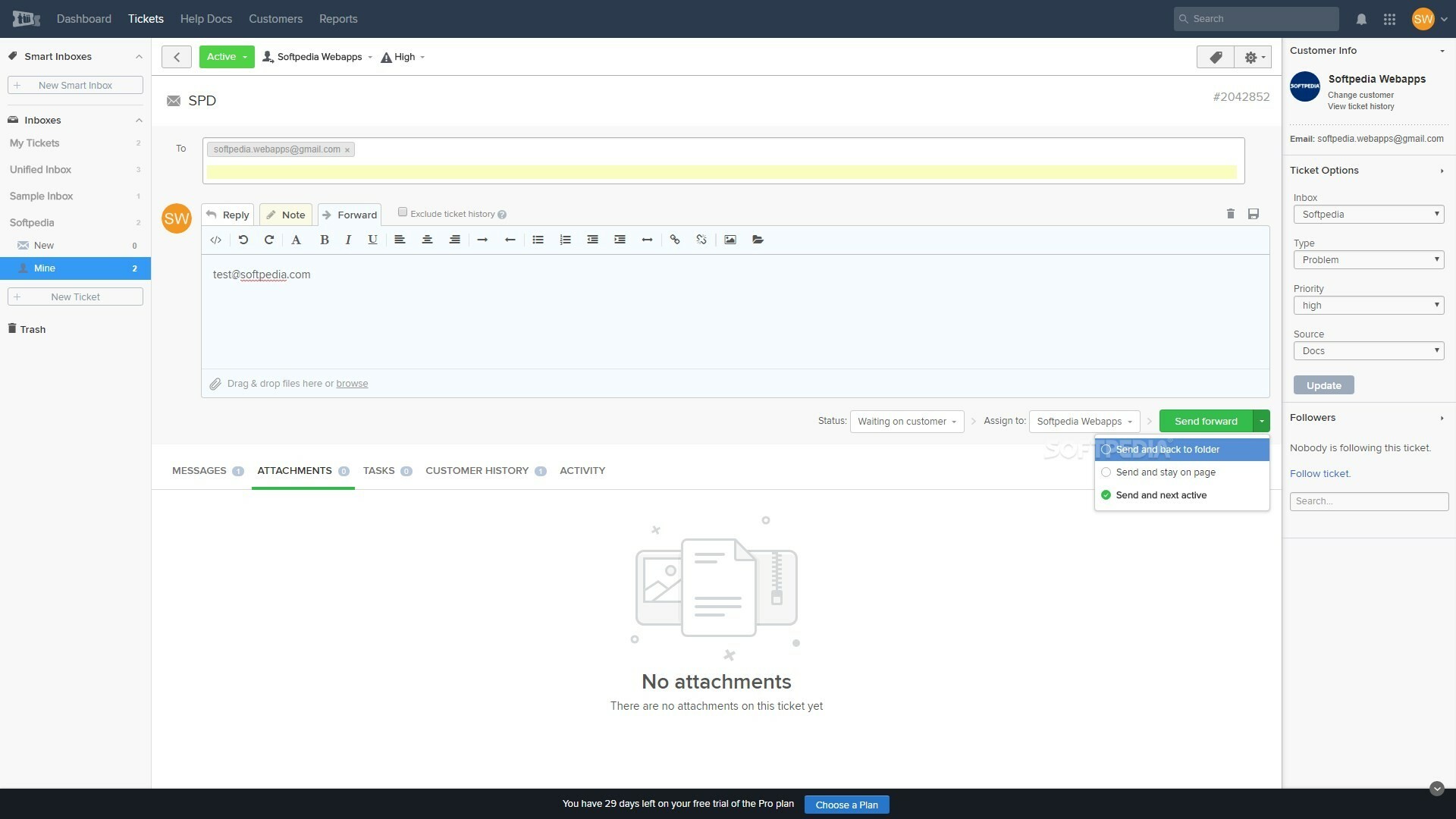1456x819 pixels.
Task: Select Send and stay on page option
Action: (1166, 472)
